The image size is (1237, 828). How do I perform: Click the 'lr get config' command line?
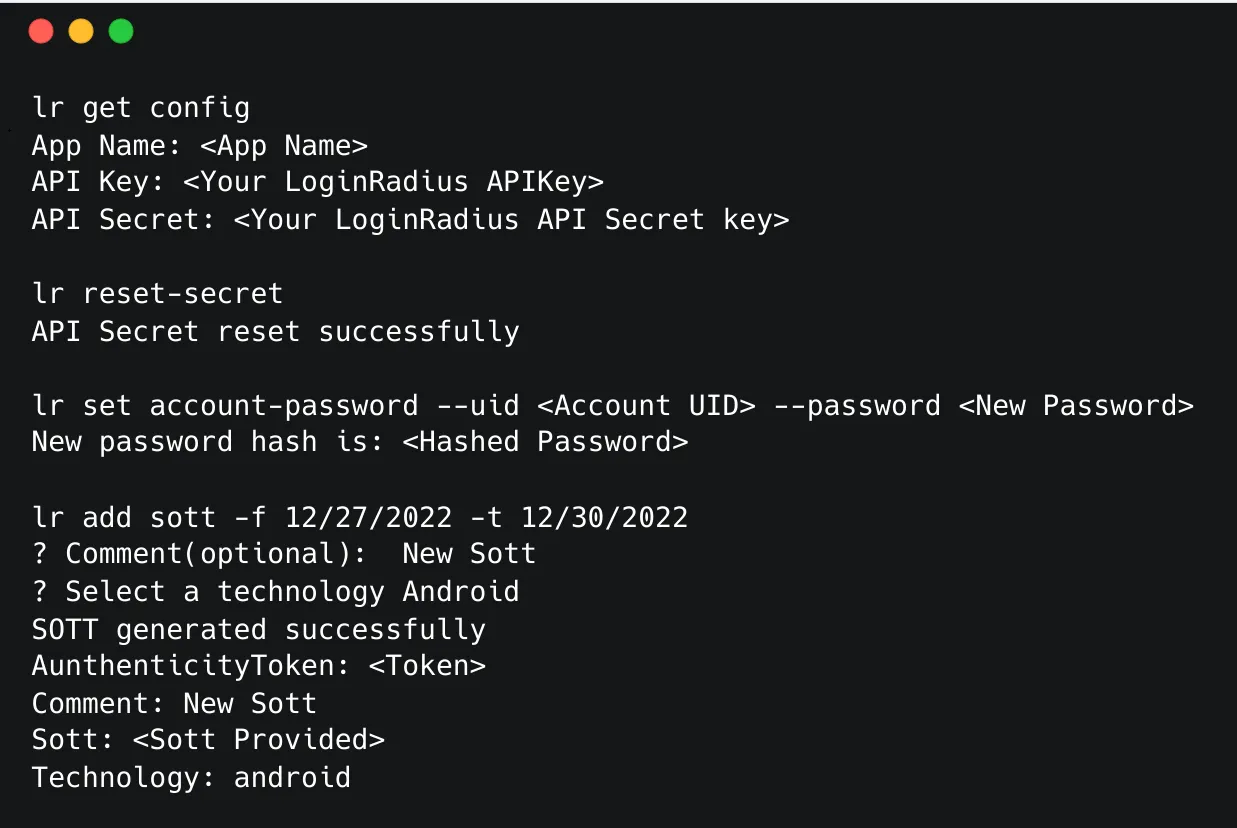tap(141, 108)
